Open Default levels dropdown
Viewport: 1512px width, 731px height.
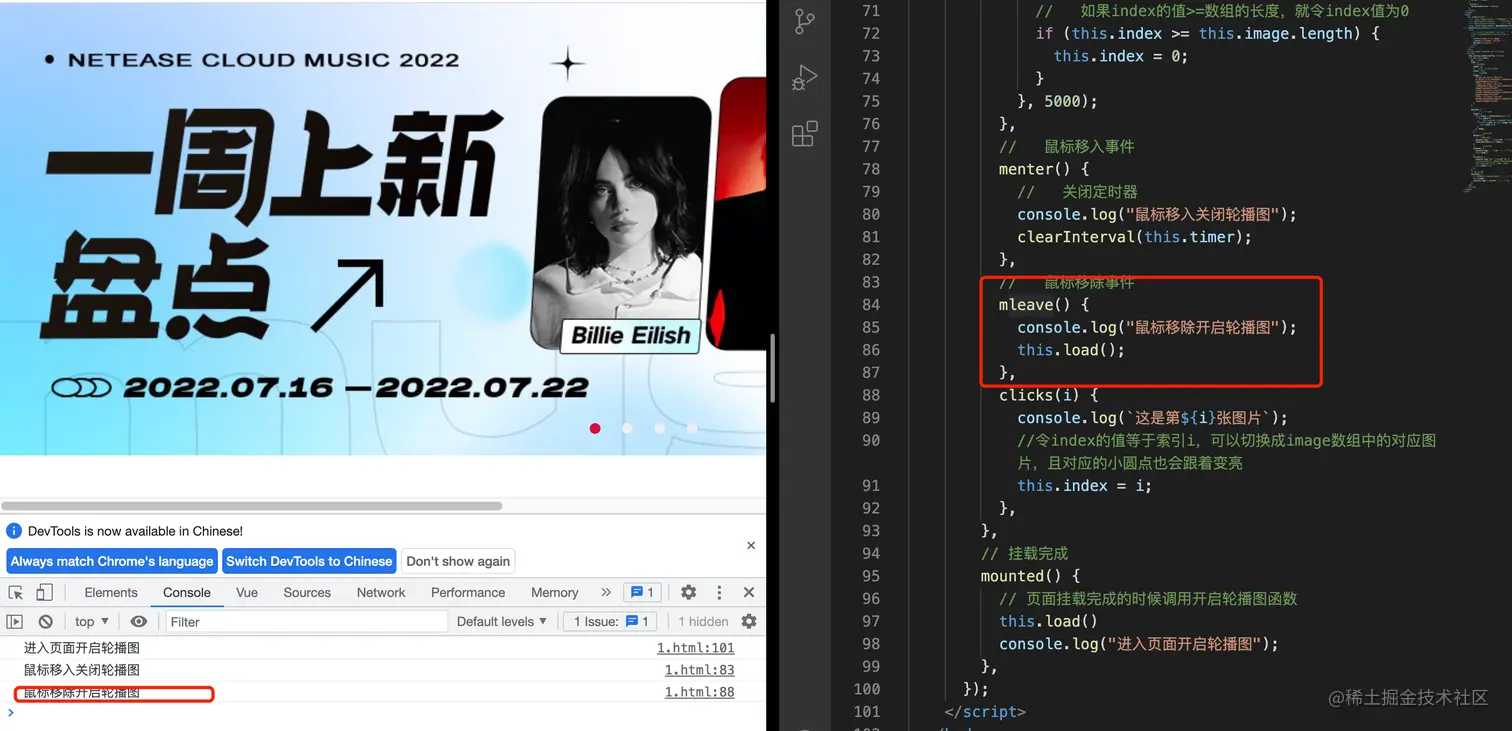[x=502, y=621]
